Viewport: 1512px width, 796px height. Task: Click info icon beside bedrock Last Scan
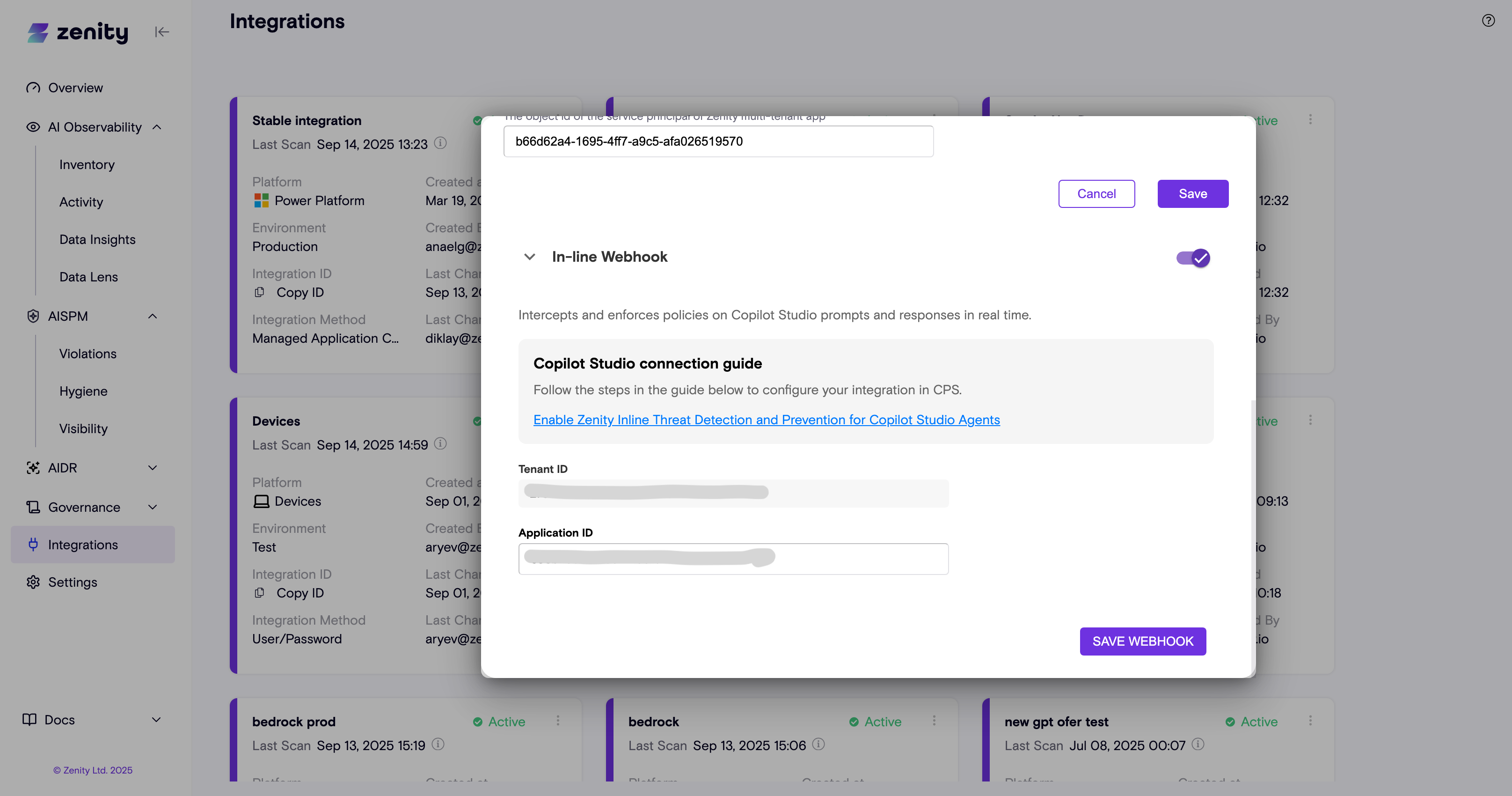tap(818, 744)
